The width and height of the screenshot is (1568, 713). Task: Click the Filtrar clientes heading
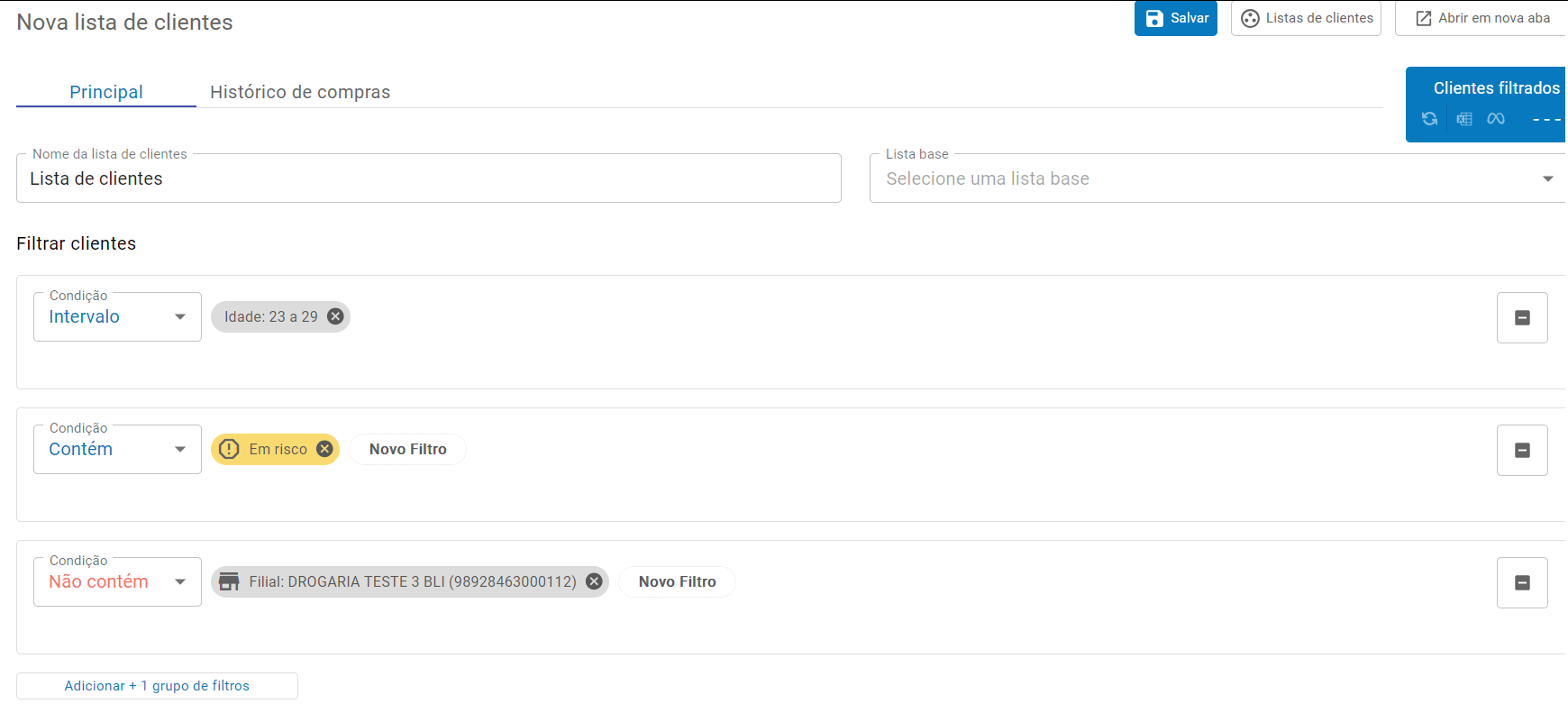click(x=77, y=243)
